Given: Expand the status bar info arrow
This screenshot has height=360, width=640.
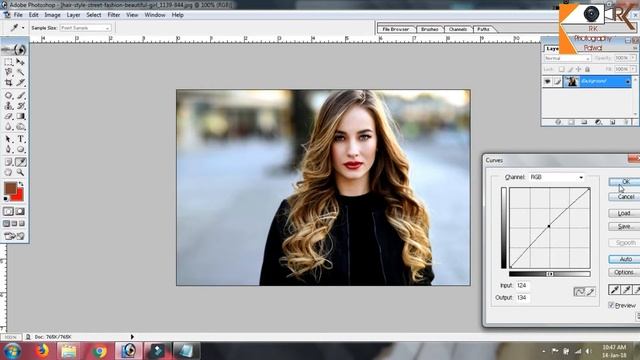Looking at the screenshot, I should pyautogui.click(x=132, y=337).
